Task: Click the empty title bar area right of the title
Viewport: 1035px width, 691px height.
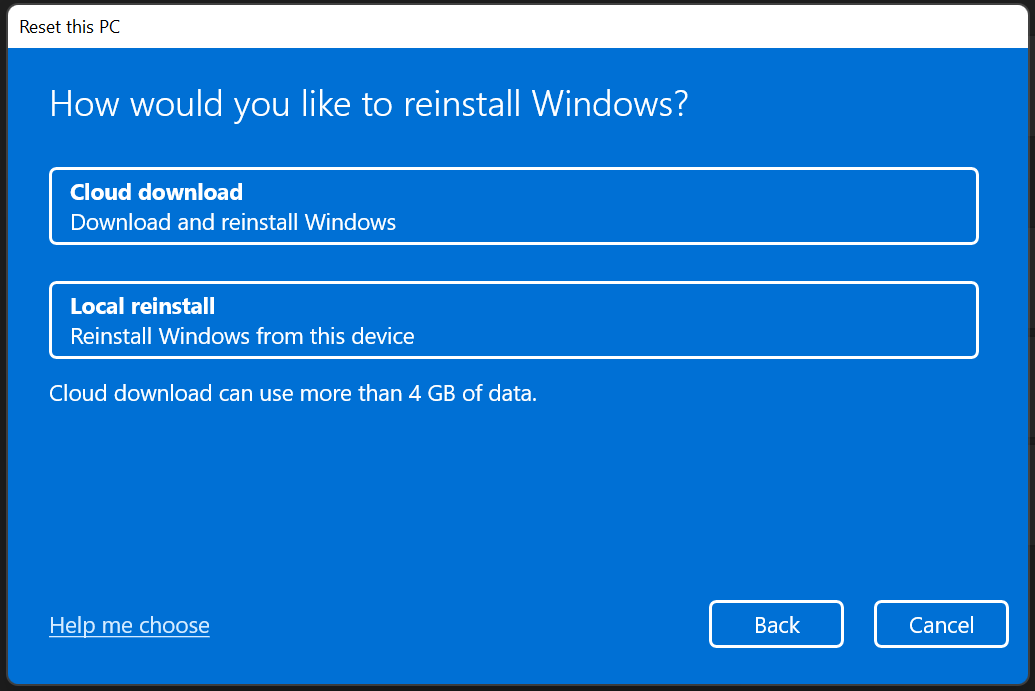Action: (600, 27)
